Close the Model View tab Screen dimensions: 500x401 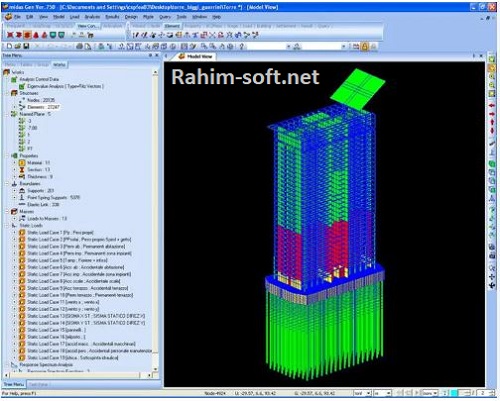tap(481, 56)
